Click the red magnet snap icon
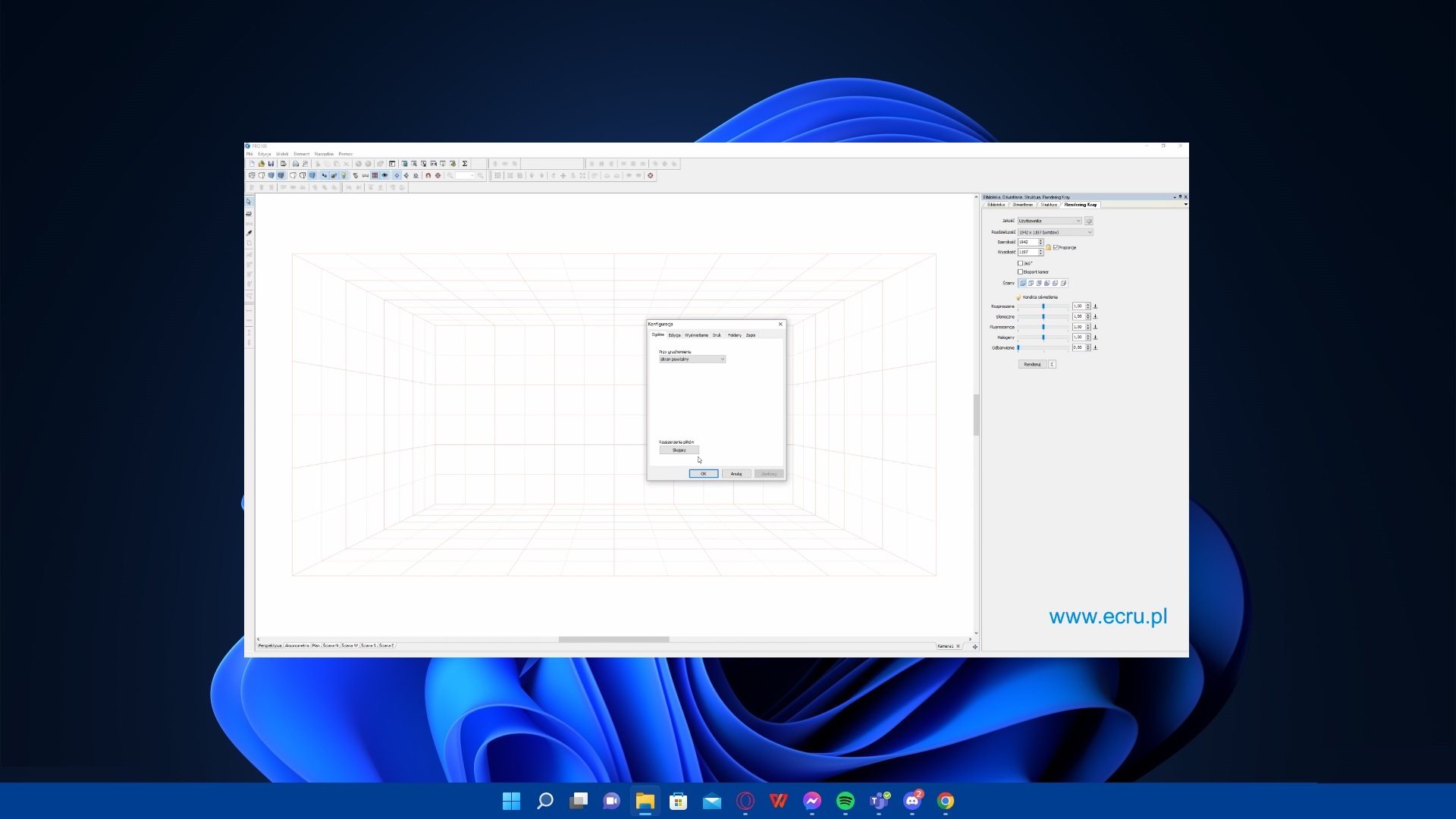Image resolution: width=1456 pixels, height=819 pixels. 428,175
